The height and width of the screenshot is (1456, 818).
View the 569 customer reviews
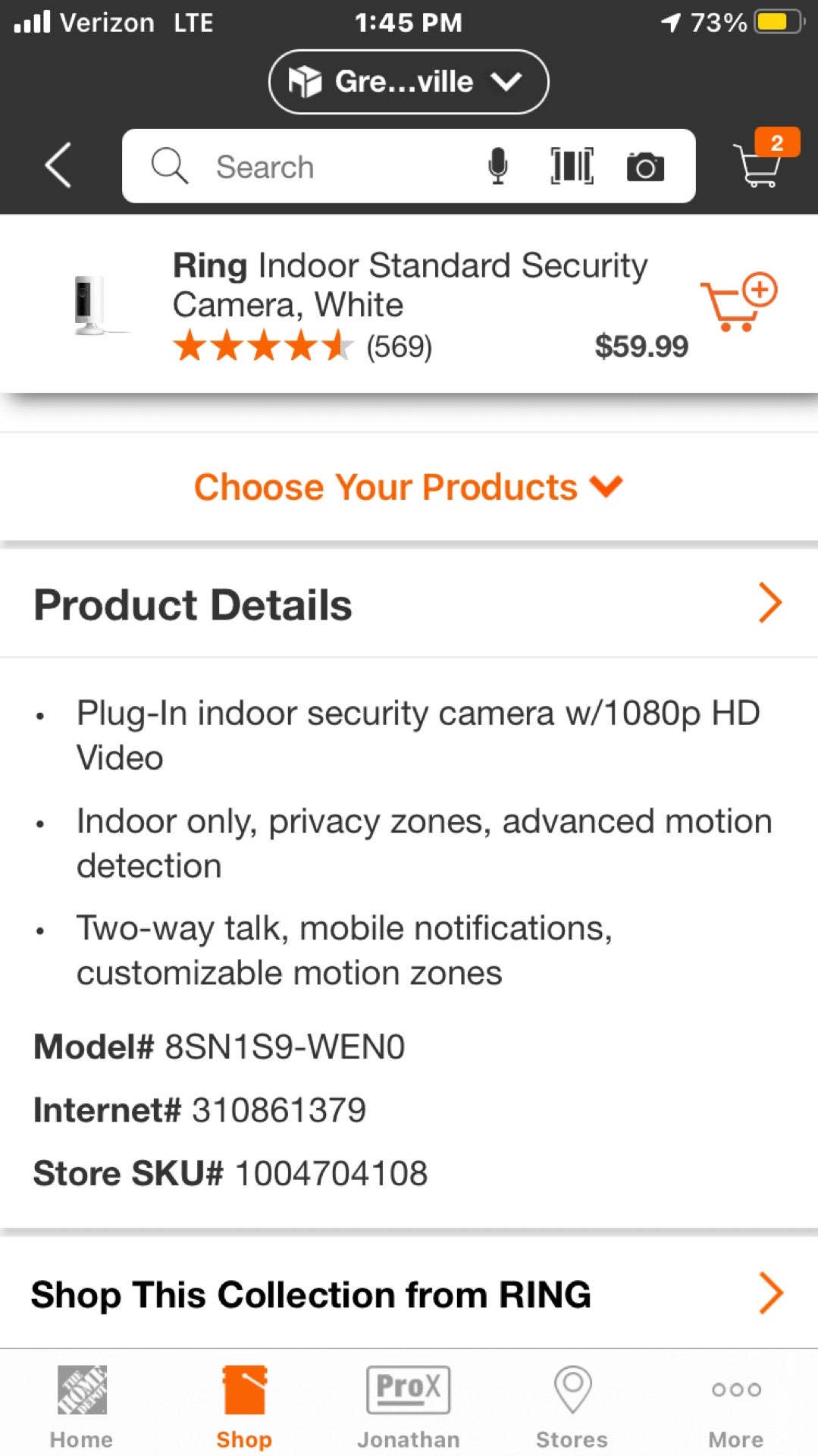click(x=399, y=347)
